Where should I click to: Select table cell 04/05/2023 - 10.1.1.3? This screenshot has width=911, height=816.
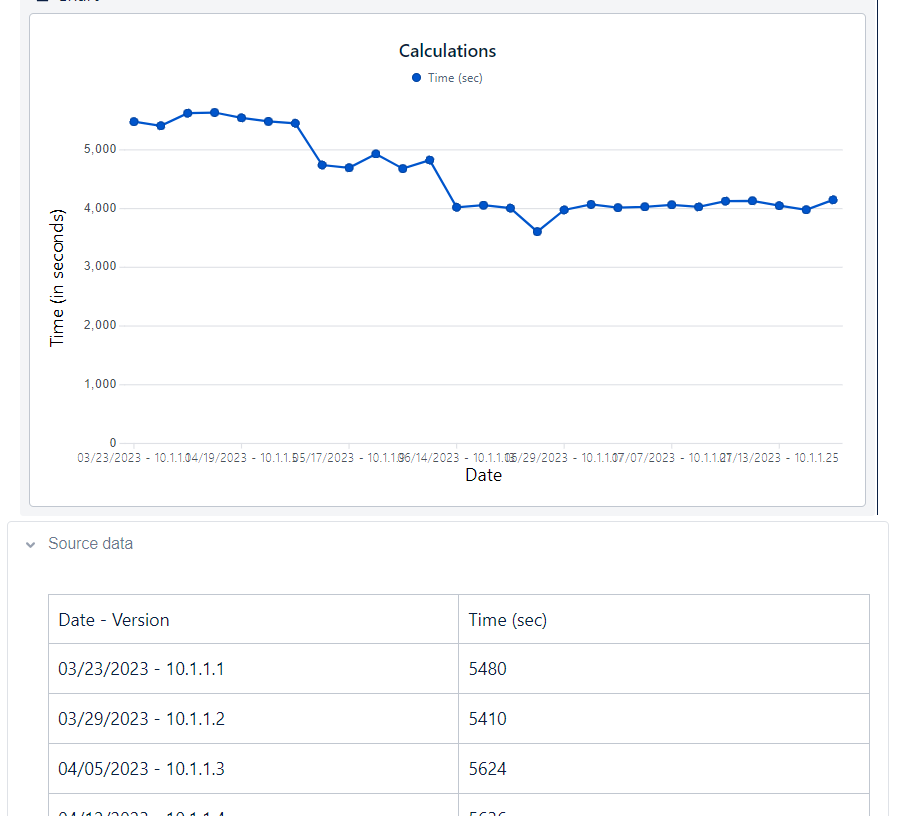[253, 769]
